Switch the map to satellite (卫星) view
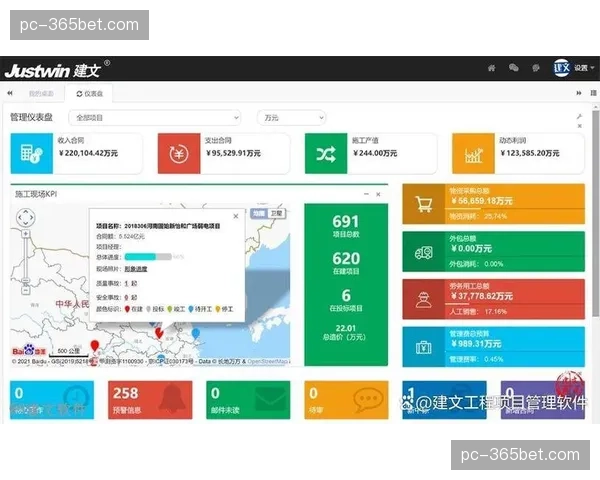Viewport: 600px width, 480px height. [277, 214]
